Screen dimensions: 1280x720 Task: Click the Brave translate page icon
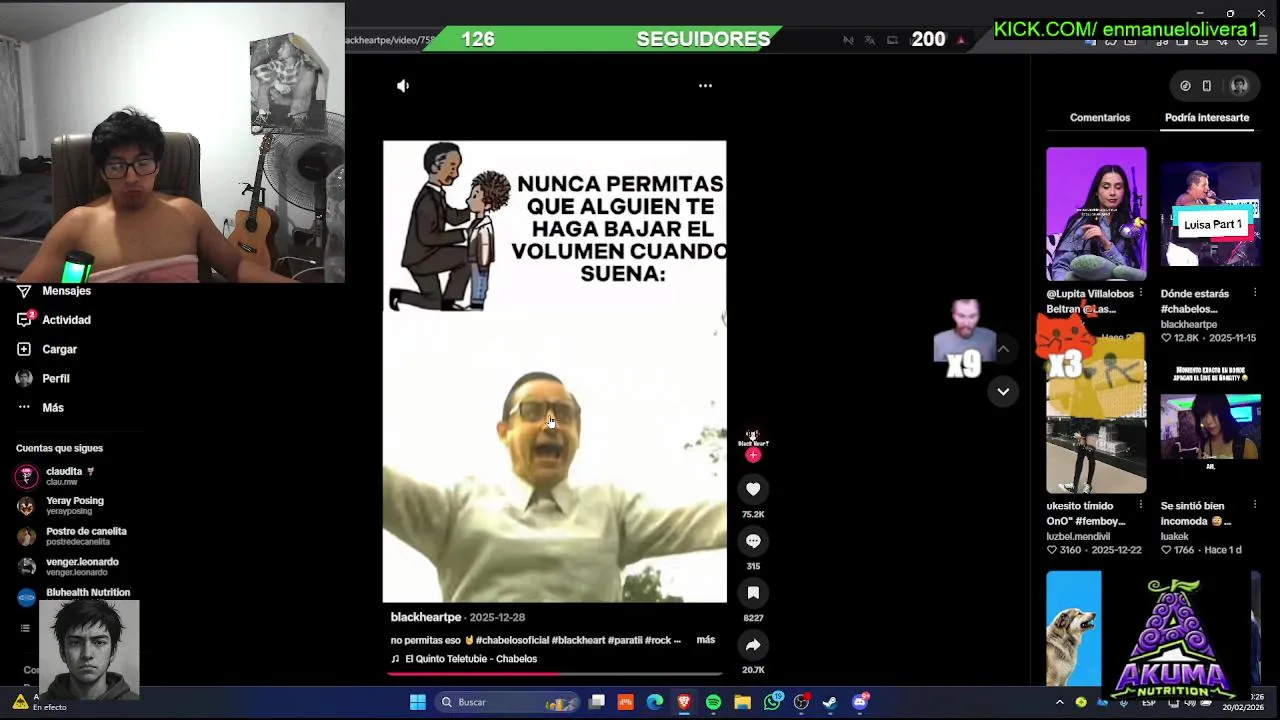[x=869, y=40]
